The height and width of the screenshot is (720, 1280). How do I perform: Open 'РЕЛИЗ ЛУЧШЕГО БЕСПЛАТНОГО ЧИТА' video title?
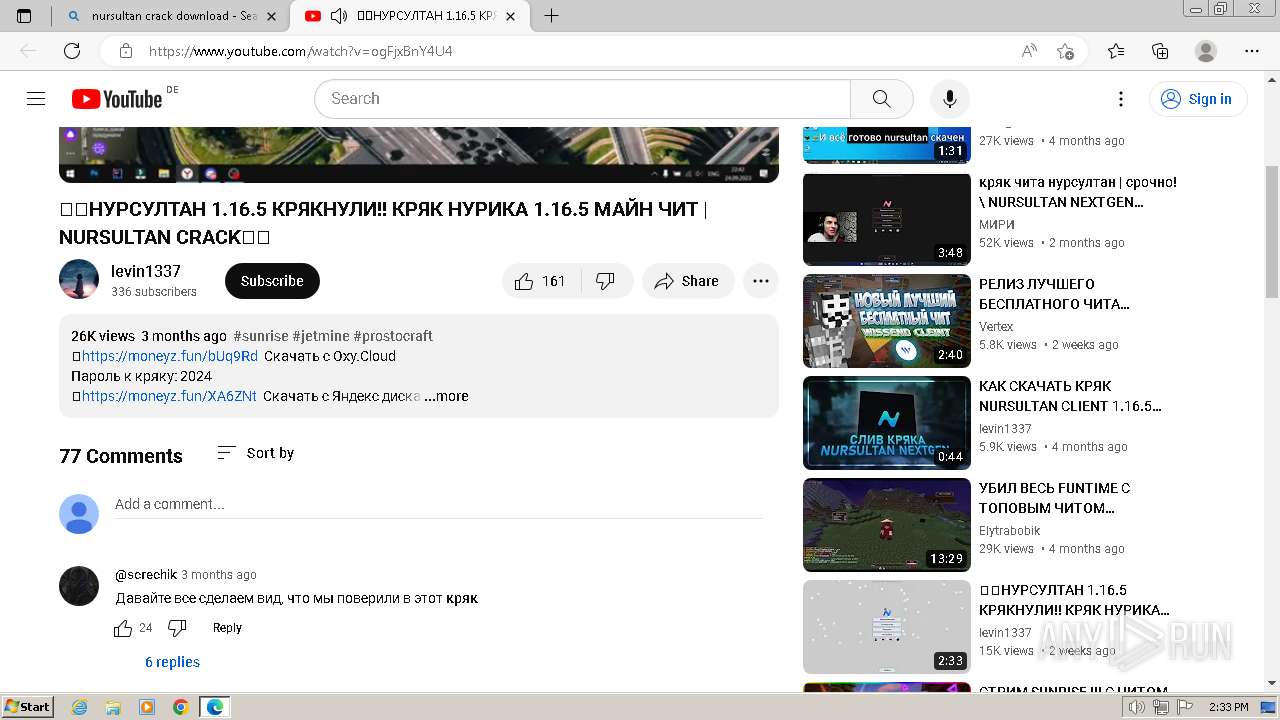pyautogui.click(x=1054, y=294)
